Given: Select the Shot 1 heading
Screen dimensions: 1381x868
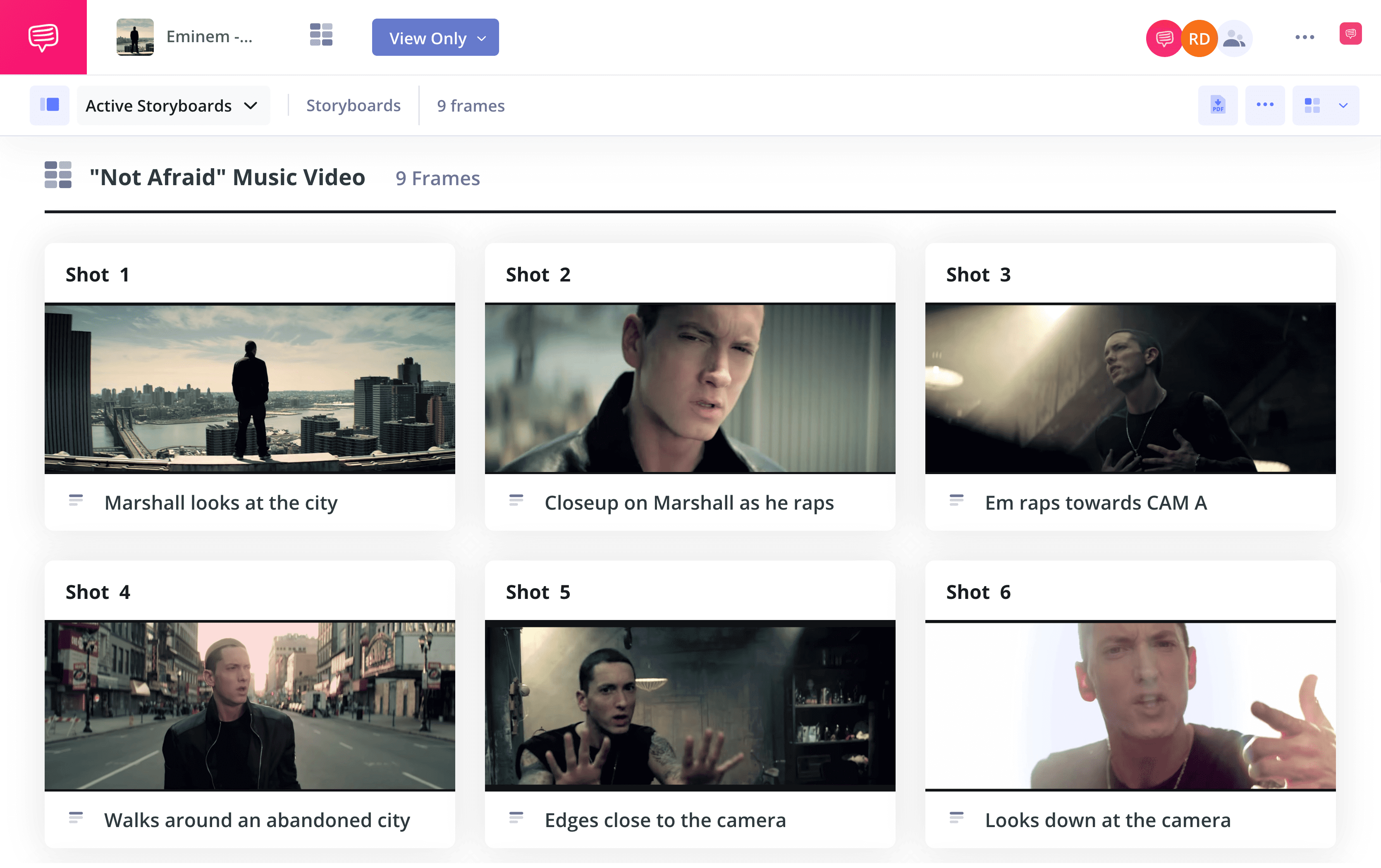Looking at the screenshot, I should [x=98, y=274].
